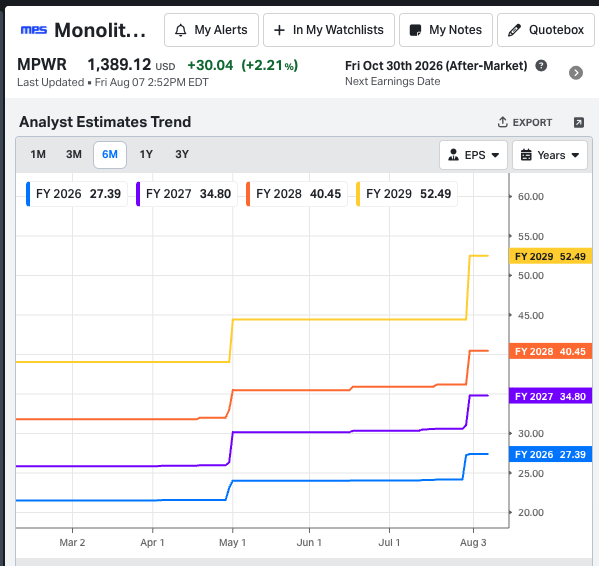Click the 50.00 y-axis label
Screen dimensions: 599x566
(x=531, y=276)
